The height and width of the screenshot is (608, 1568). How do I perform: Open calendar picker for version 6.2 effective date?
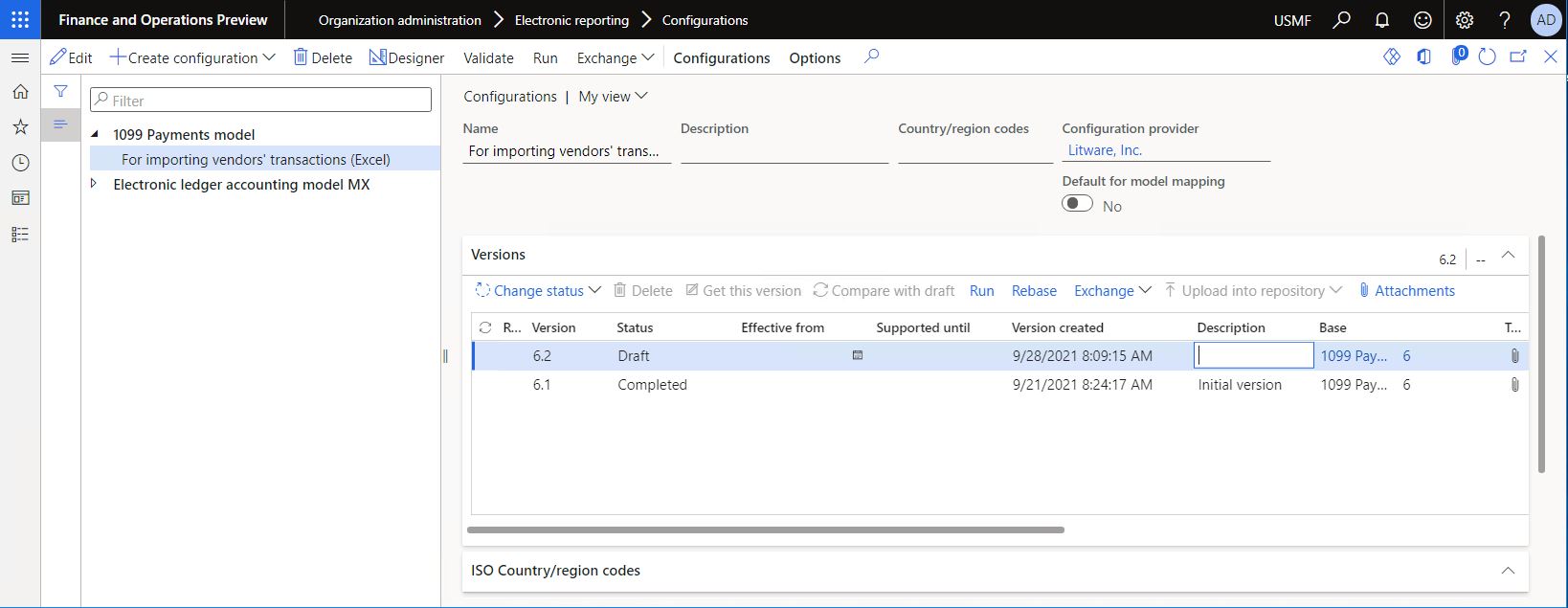(858, 355)
